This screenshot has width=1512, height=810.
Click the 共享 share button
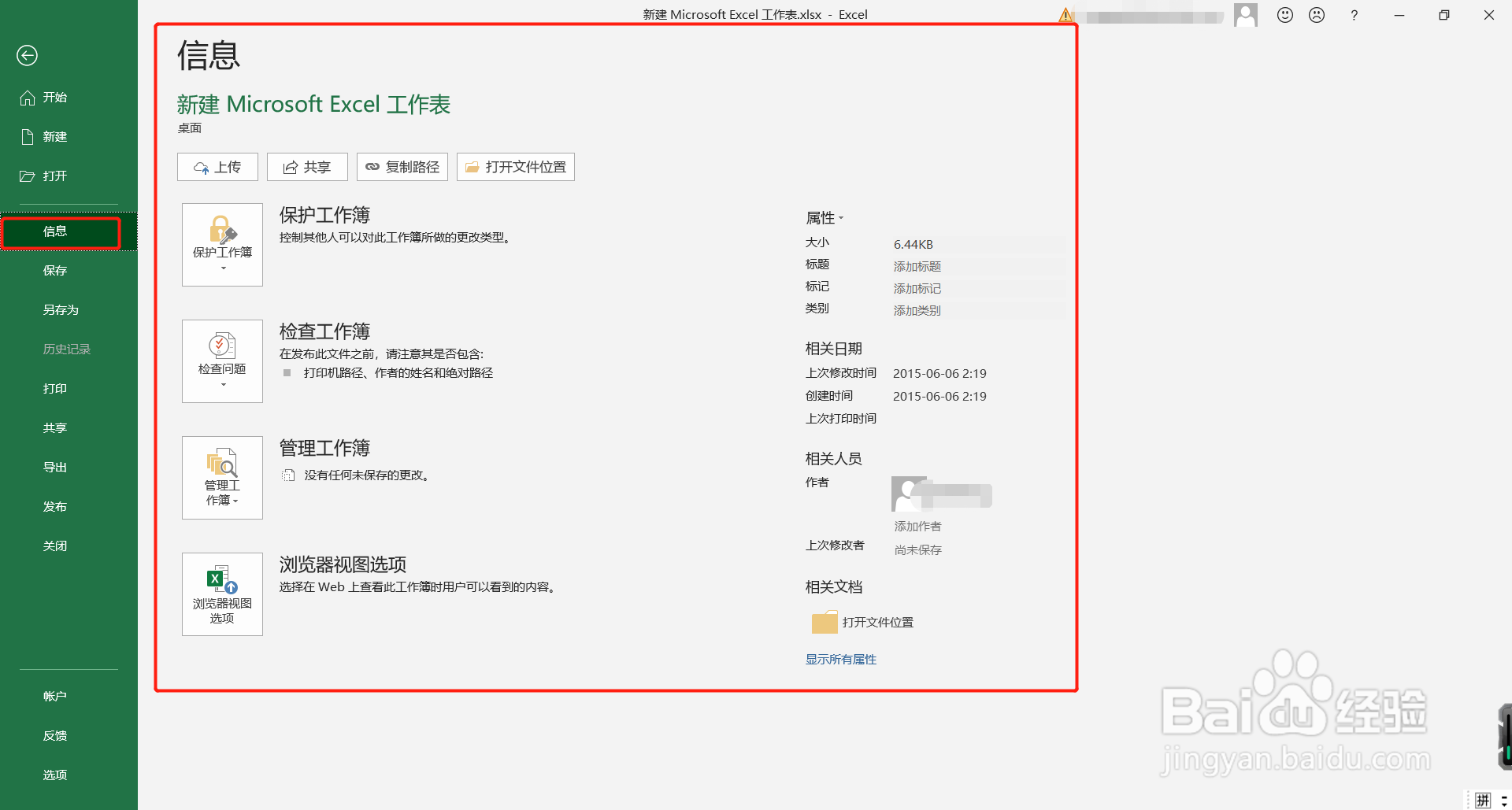307,167
